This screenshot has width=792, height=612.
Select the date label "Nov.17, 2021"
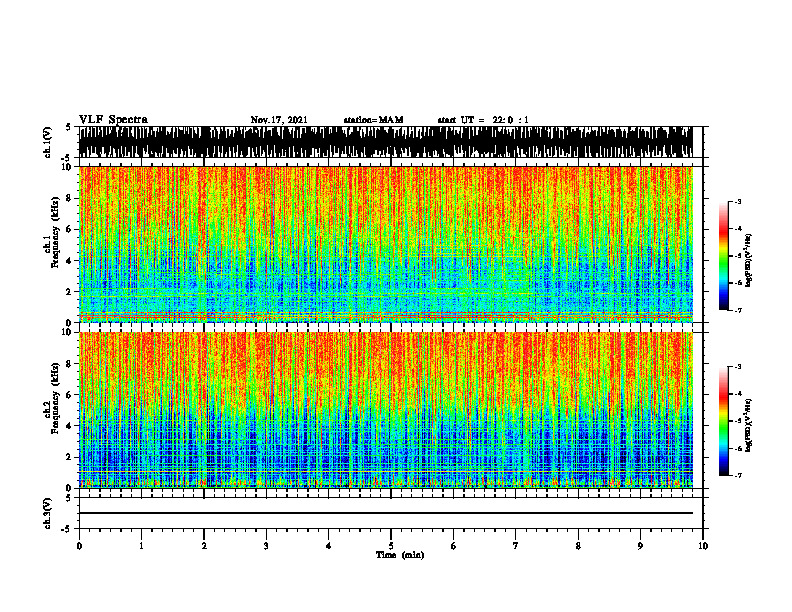pos(279,120)
